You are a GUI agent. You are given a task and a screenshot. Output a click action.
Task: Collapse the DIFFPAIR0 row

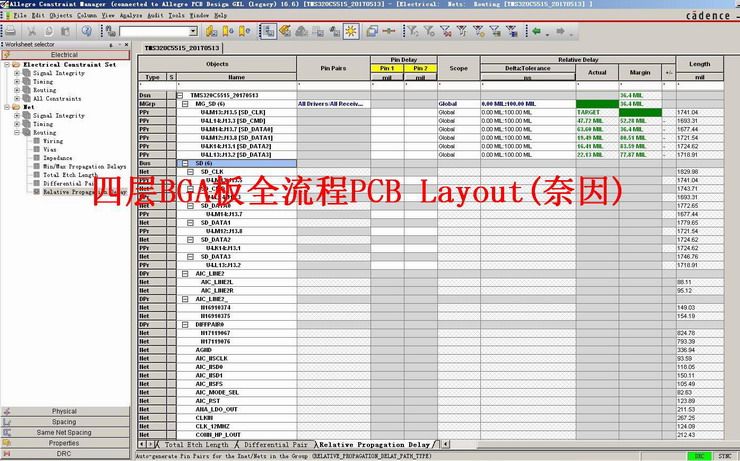point(185,325)
